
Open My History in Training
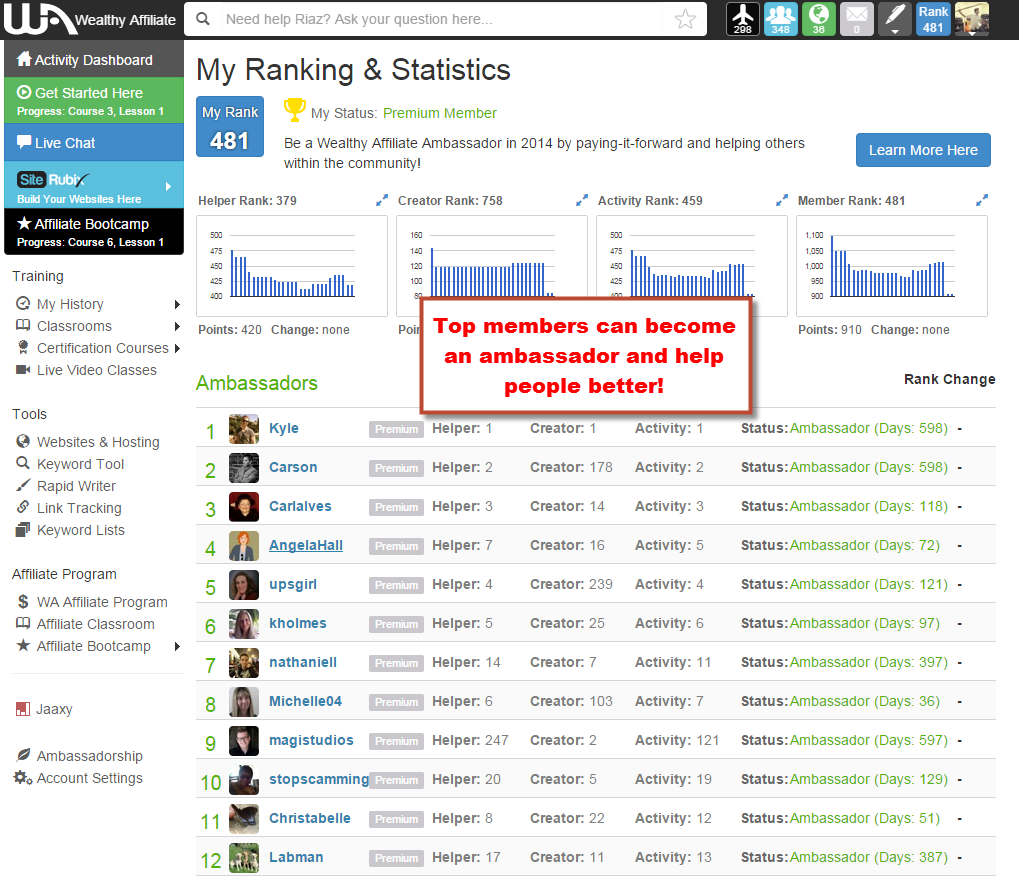coord(70,304)
